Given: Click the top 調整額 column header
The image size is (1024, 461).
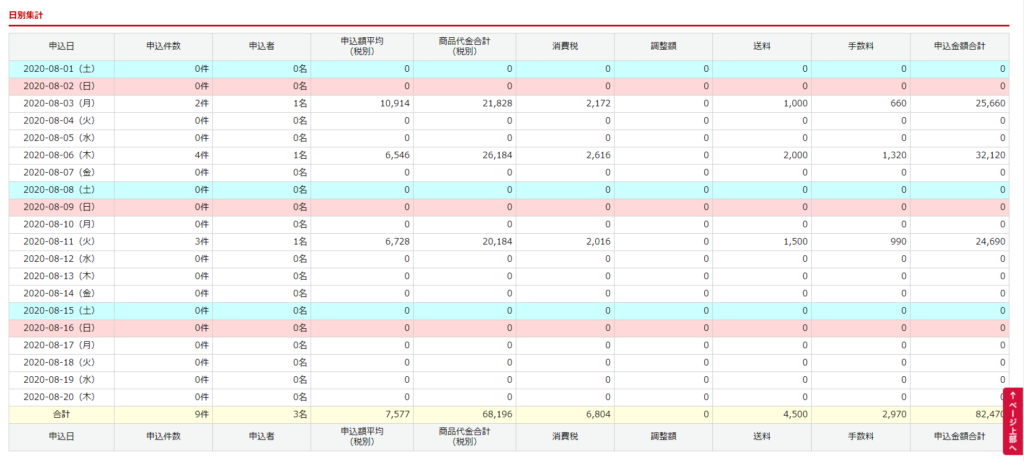Looking at the screenshot, I should 664,47.
